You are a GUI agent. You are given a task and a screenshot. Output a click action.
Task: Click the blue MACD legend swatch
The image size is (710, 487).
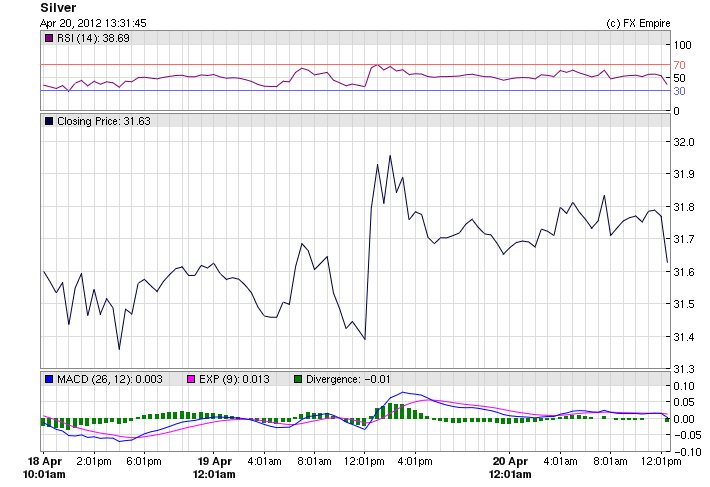coord(50,379)
